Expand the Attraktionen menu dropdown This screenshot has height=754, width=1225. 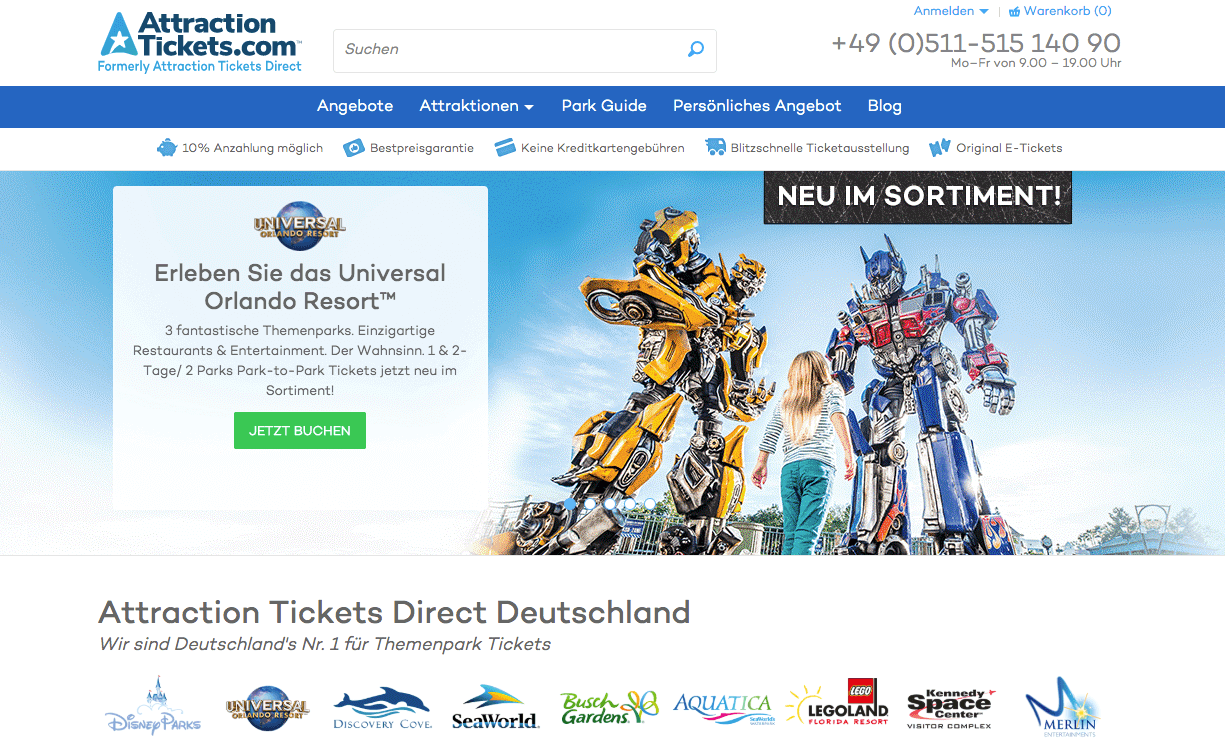476,106
